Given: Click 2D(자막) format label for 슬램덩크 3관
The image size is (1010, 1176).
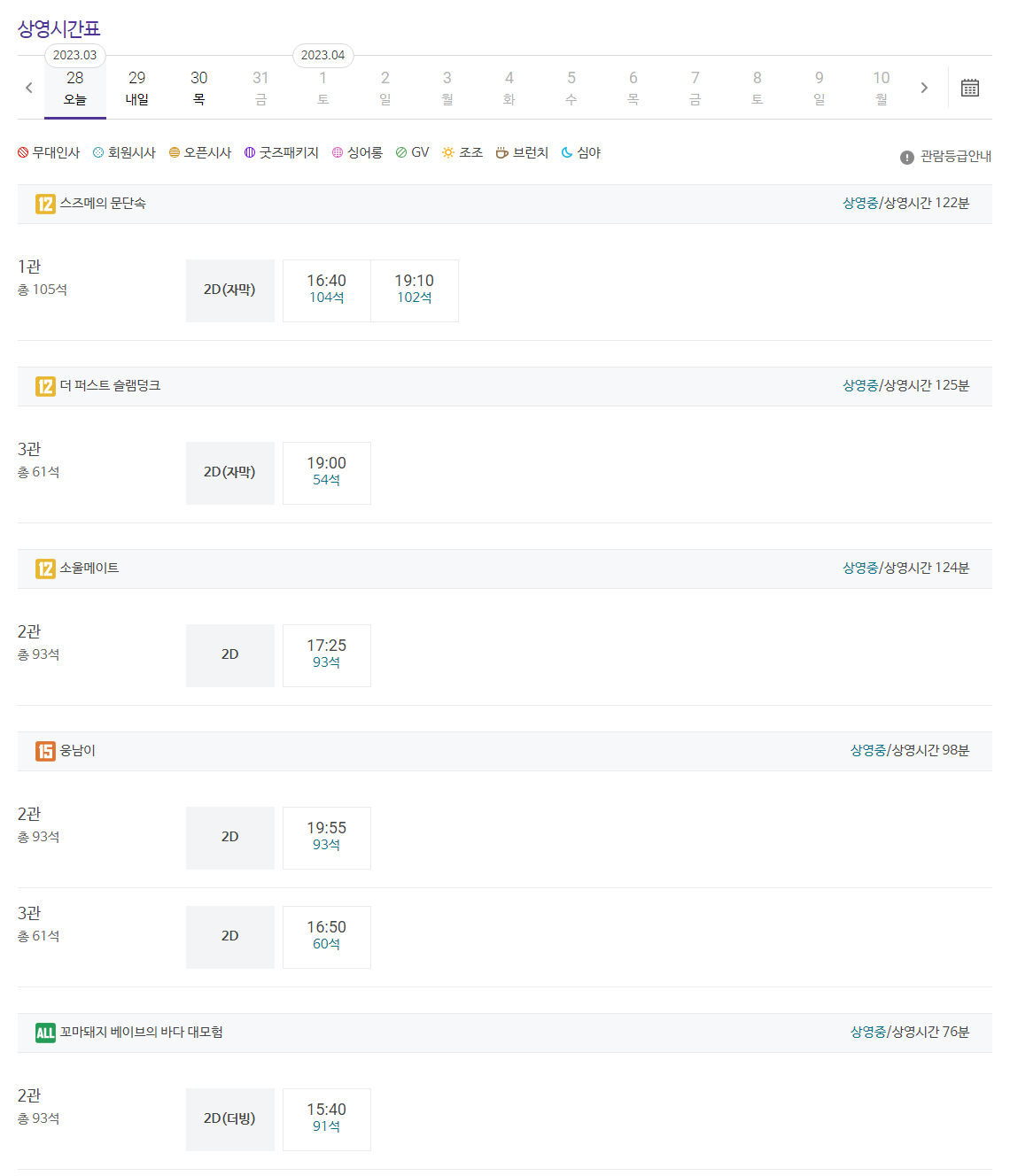Looking at the screenshot, I should [230, 473].
